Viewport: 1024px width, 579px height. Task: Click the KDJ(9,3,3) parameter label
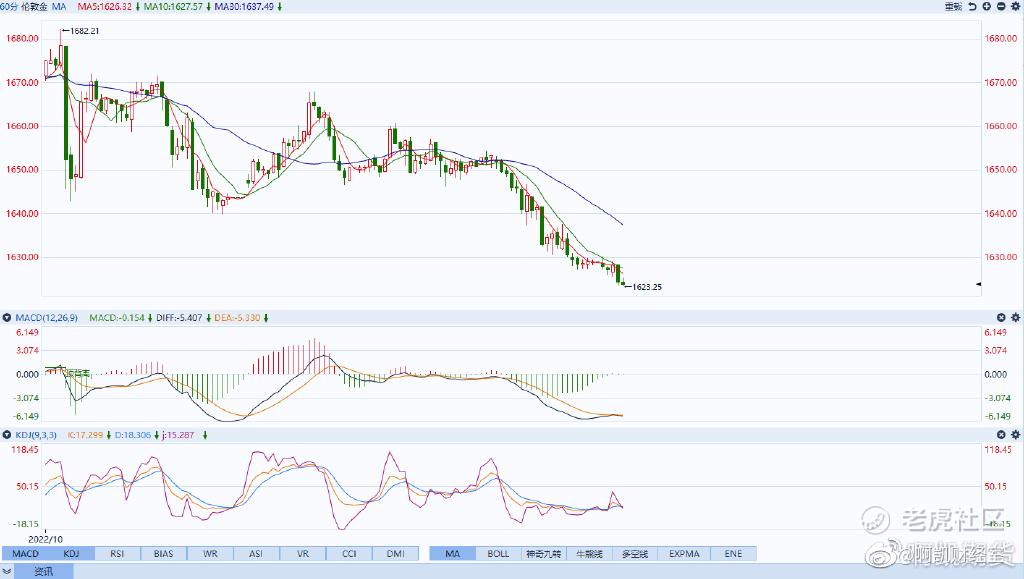click(36, 435)
